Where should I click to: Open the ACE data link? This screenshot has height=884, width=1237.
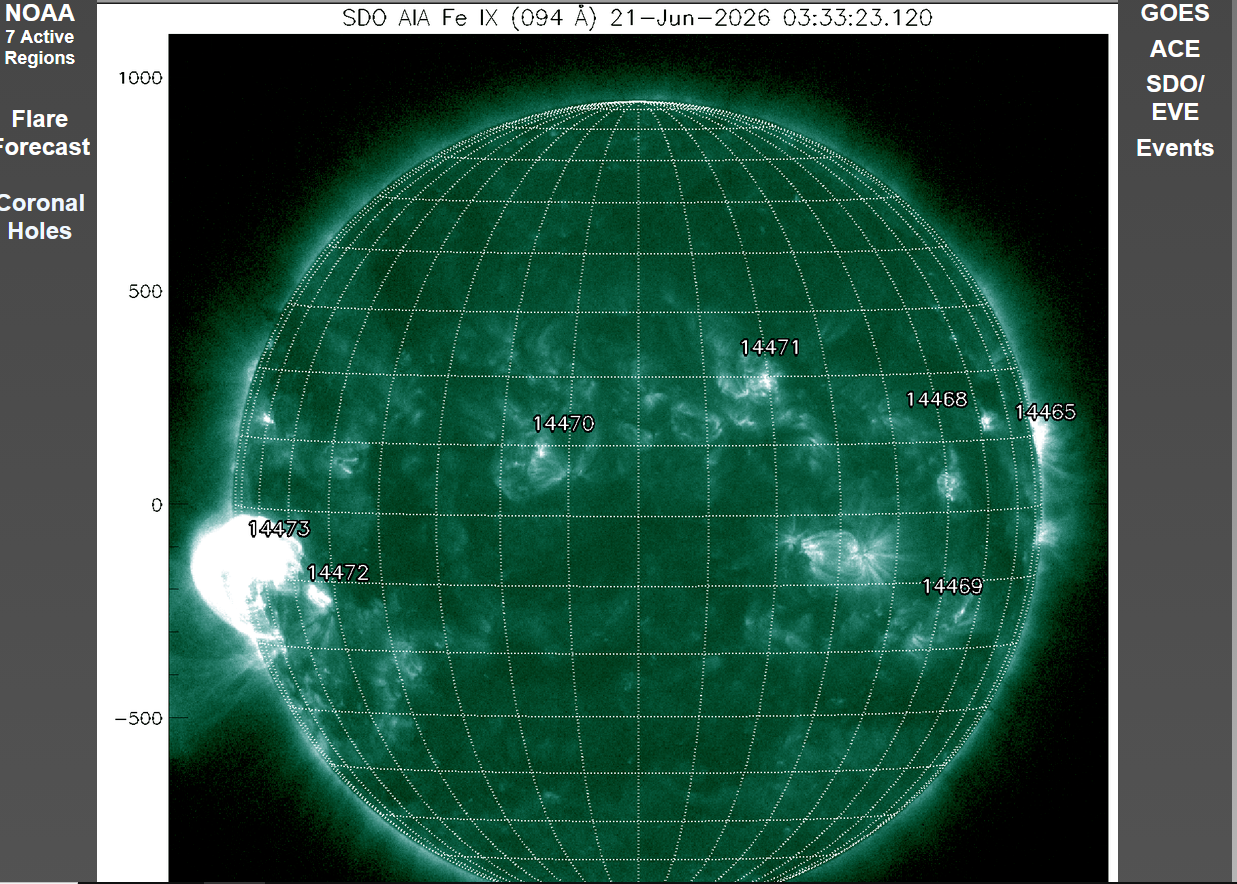[x=1175, y=49]
